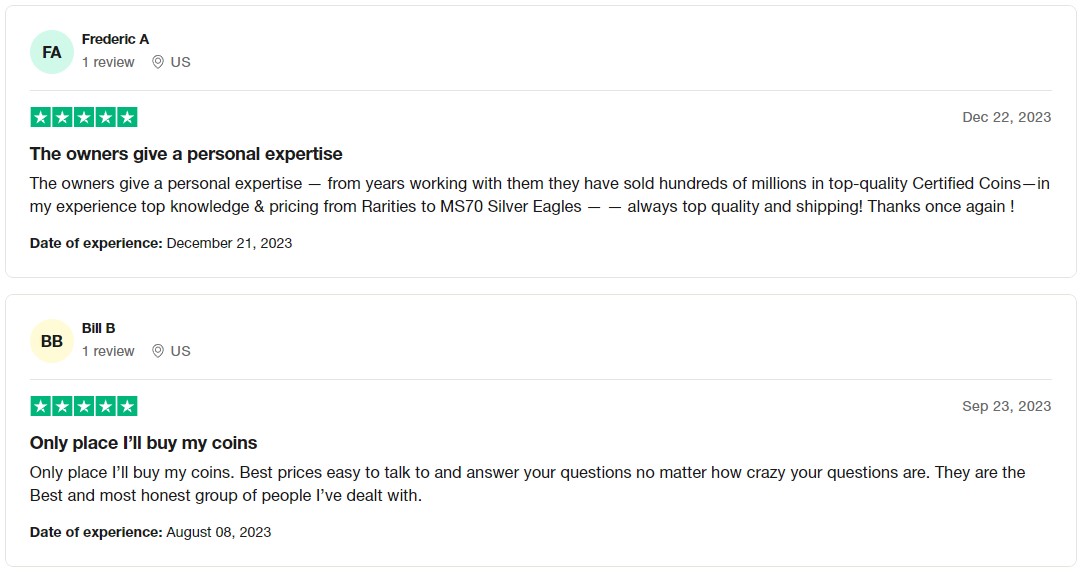The width and height of the screenshot is (1082, 574).
Task: Click the five-star rating on Frederic A's review
Action: point(83,117)
